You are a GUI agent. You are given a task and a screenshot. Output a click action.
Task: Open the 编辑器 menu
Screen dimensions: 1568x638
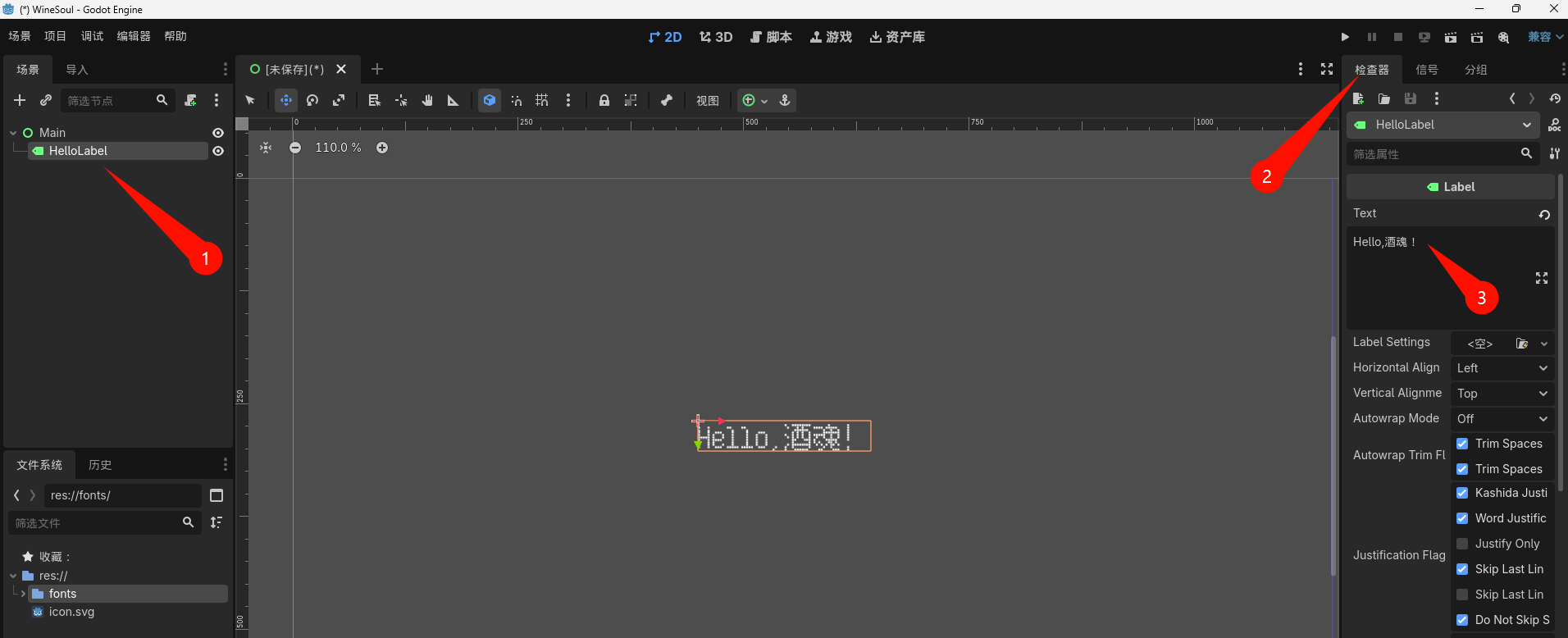tap(134, 36)
